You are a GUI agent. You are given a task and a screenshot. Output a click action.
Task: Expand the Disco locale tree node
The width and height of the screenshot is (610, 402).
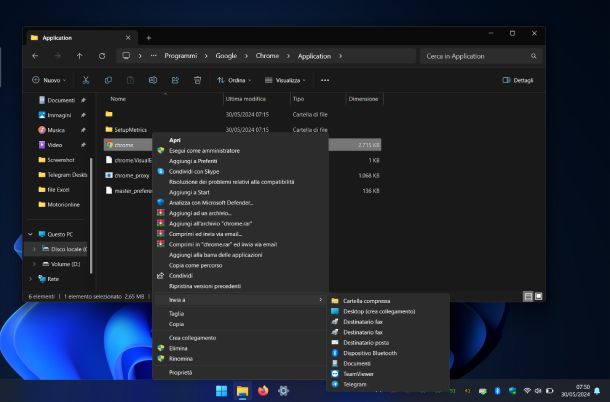tap(34, 249)
